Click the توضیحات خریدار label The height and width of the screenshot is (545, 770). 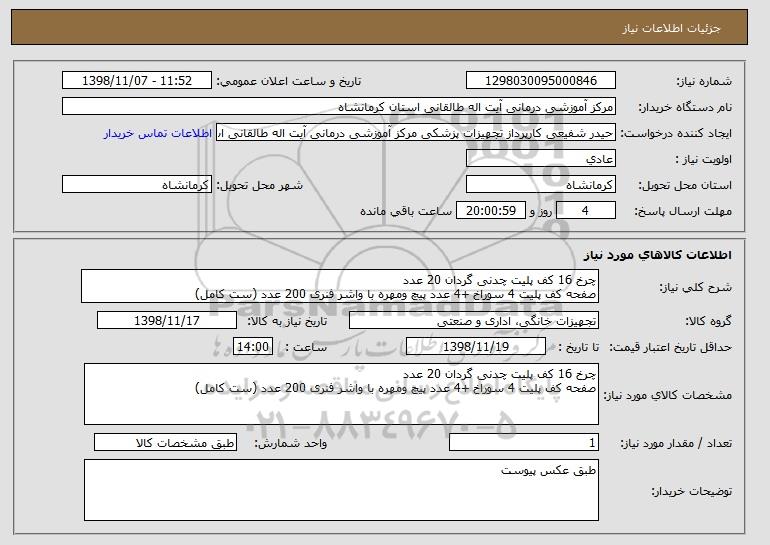tap(692, 491)
